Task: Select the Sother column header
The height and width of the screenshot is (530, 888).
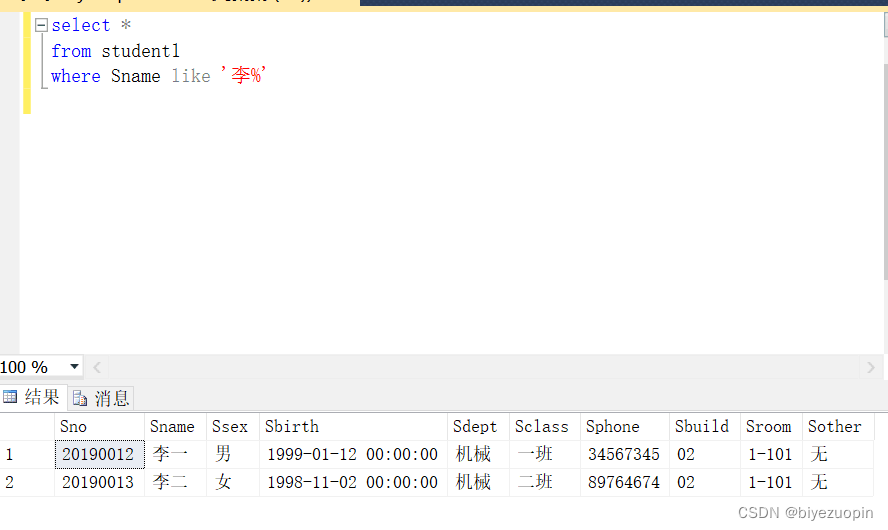Action: [x=838, y=426]
